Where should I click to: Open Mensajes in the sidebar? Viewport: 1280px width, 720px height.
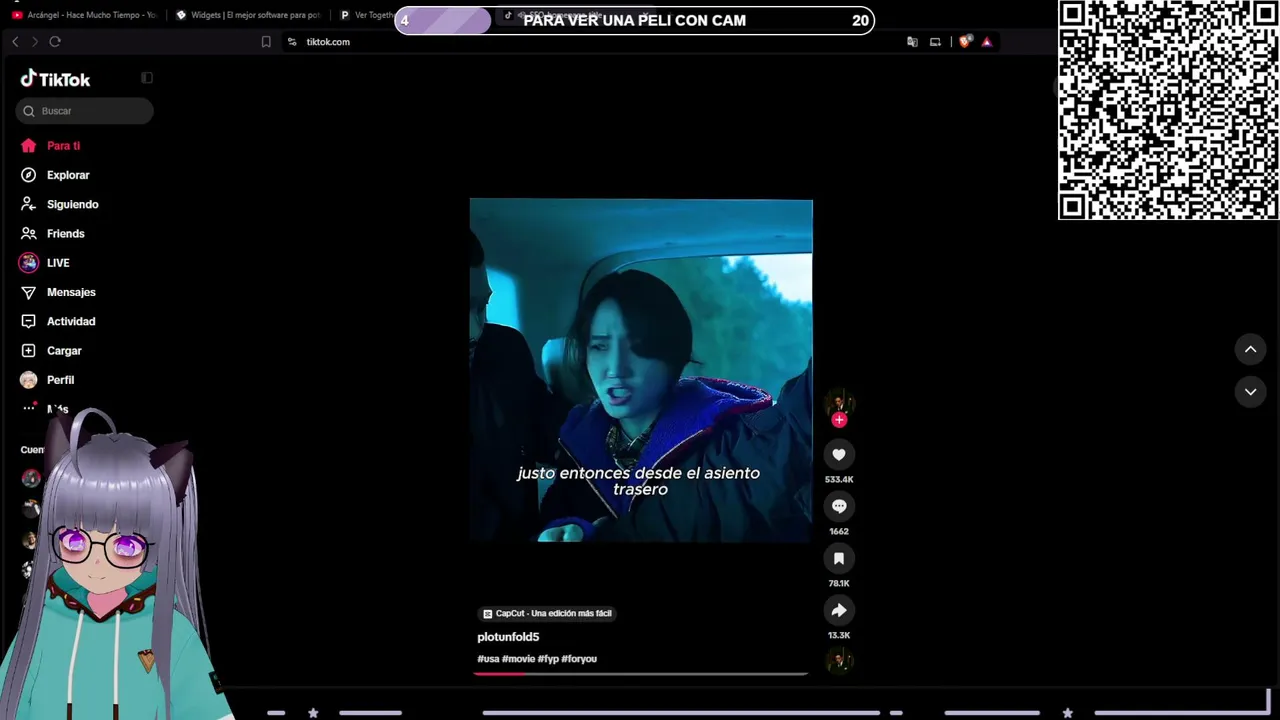point(71,292)
